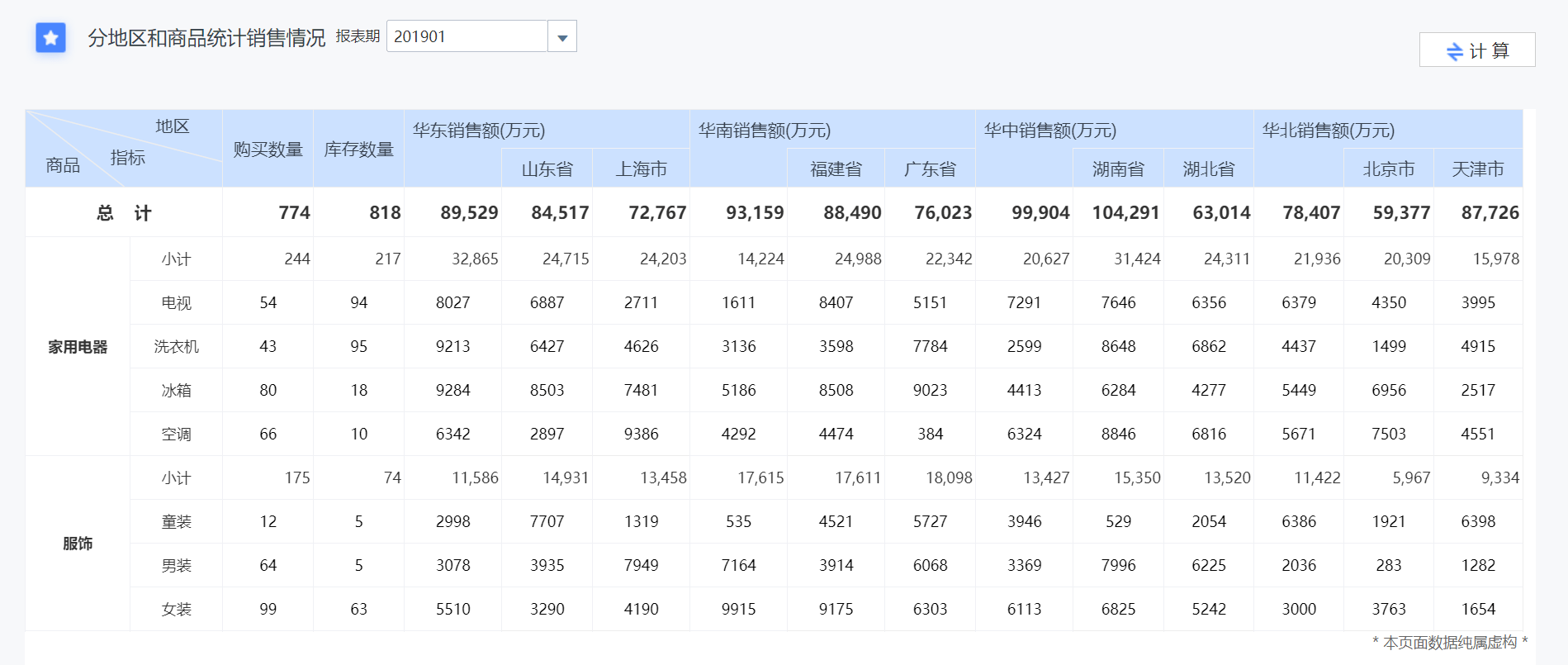Screen dimensions: 1568x665
Task: Click the 湖南省 sub-header
Action: 1119,169
